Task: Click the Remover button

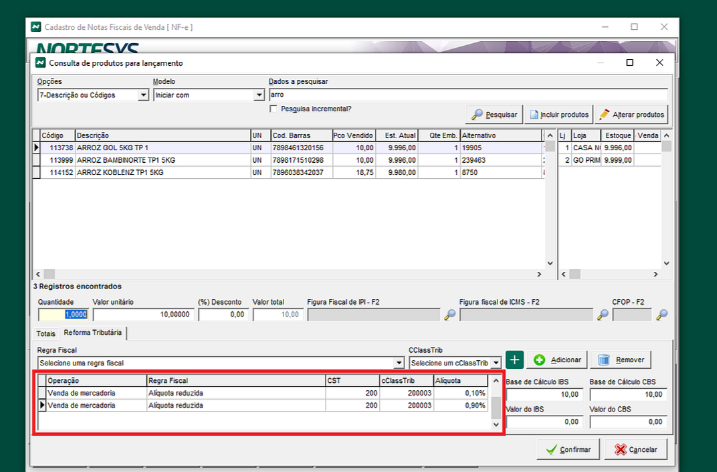Action: point(622,359)
